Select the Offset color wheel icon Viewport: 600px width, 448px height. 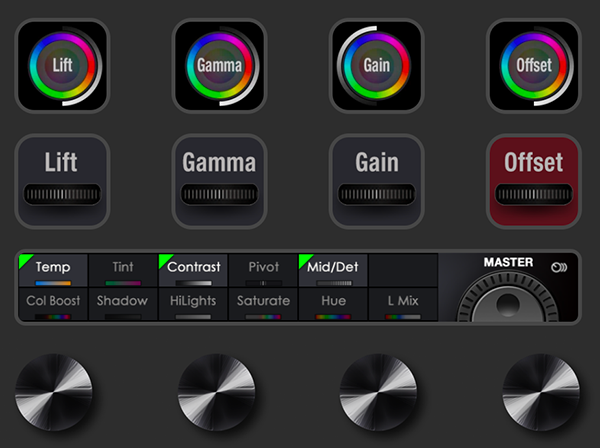pyautogui.click(x=534, y=66)
